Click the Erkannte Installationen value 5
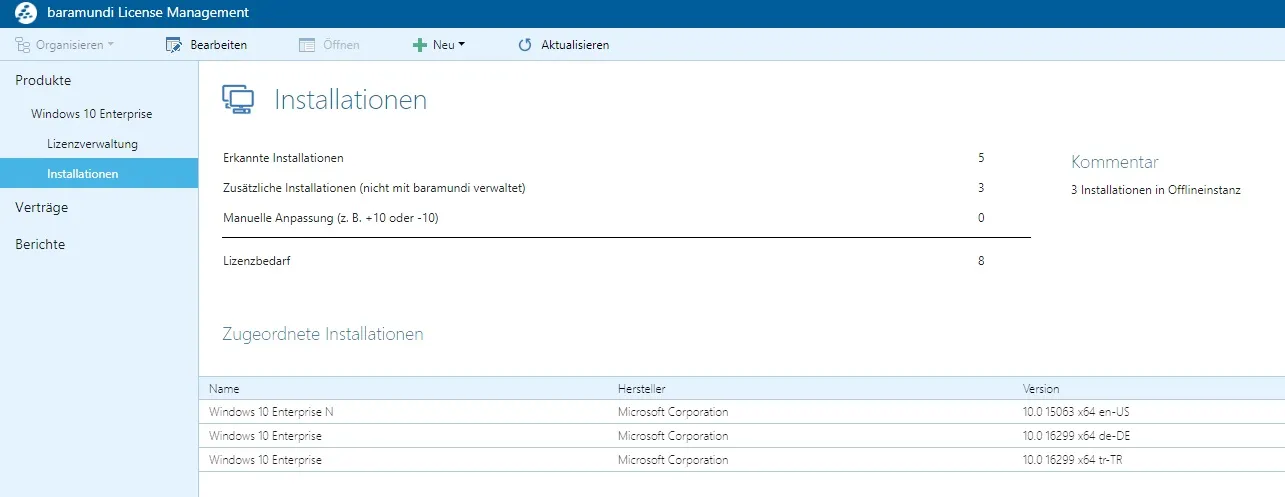 (981, 158)
